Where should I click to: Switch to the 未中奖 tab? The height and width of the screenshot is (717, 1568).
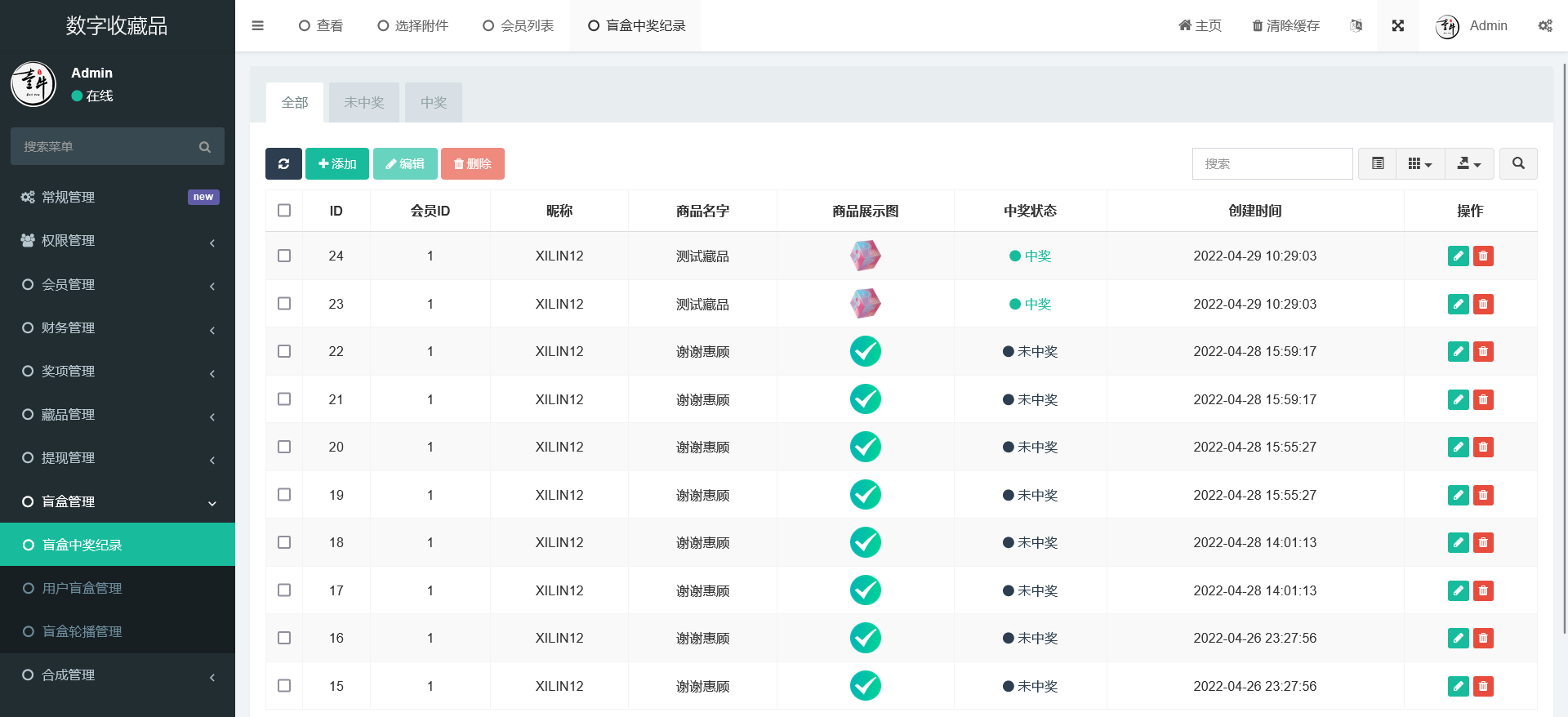[363, 103]
